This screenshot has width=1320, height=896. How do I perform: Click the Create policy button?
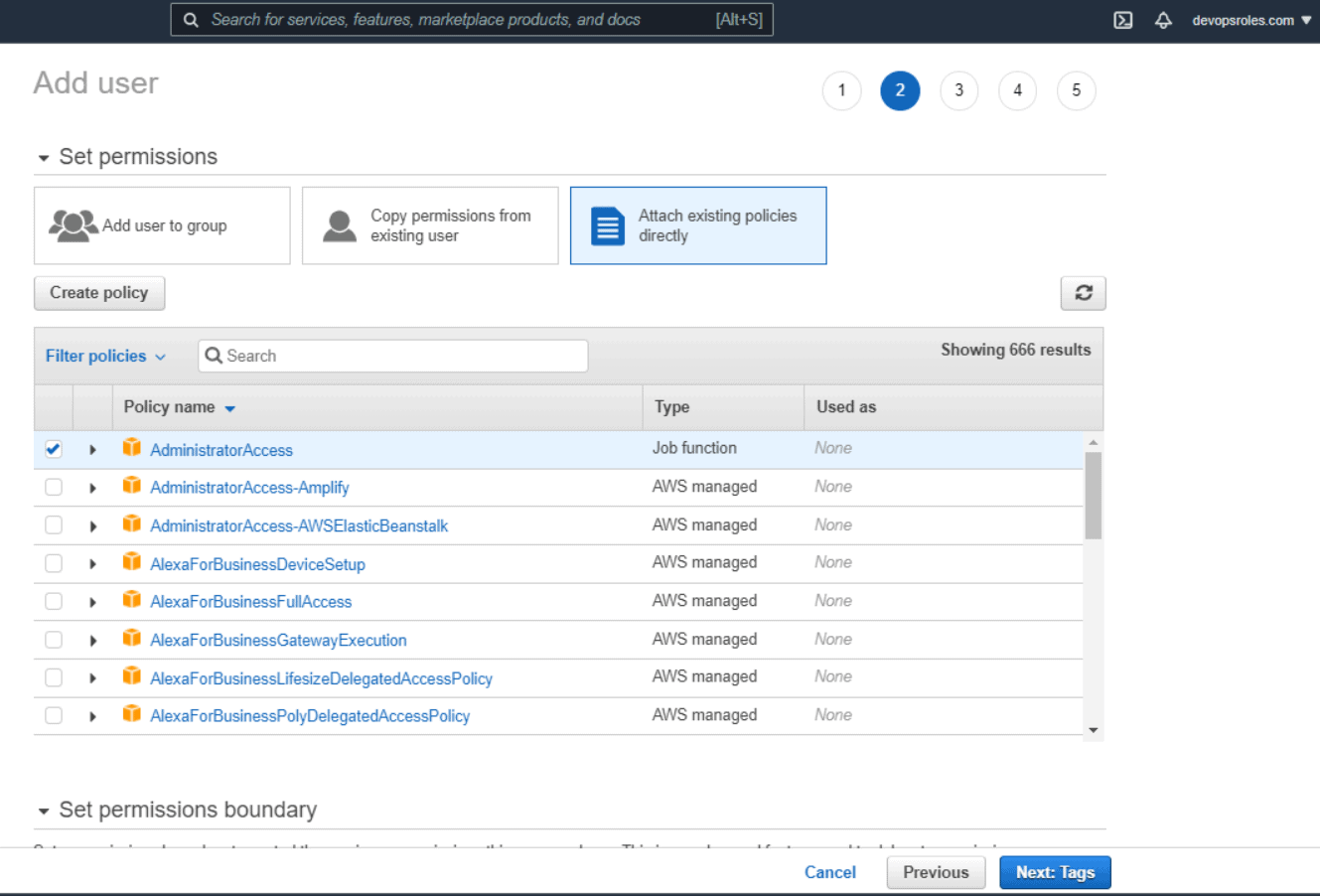pyautogui.click(x=99, y=293)
